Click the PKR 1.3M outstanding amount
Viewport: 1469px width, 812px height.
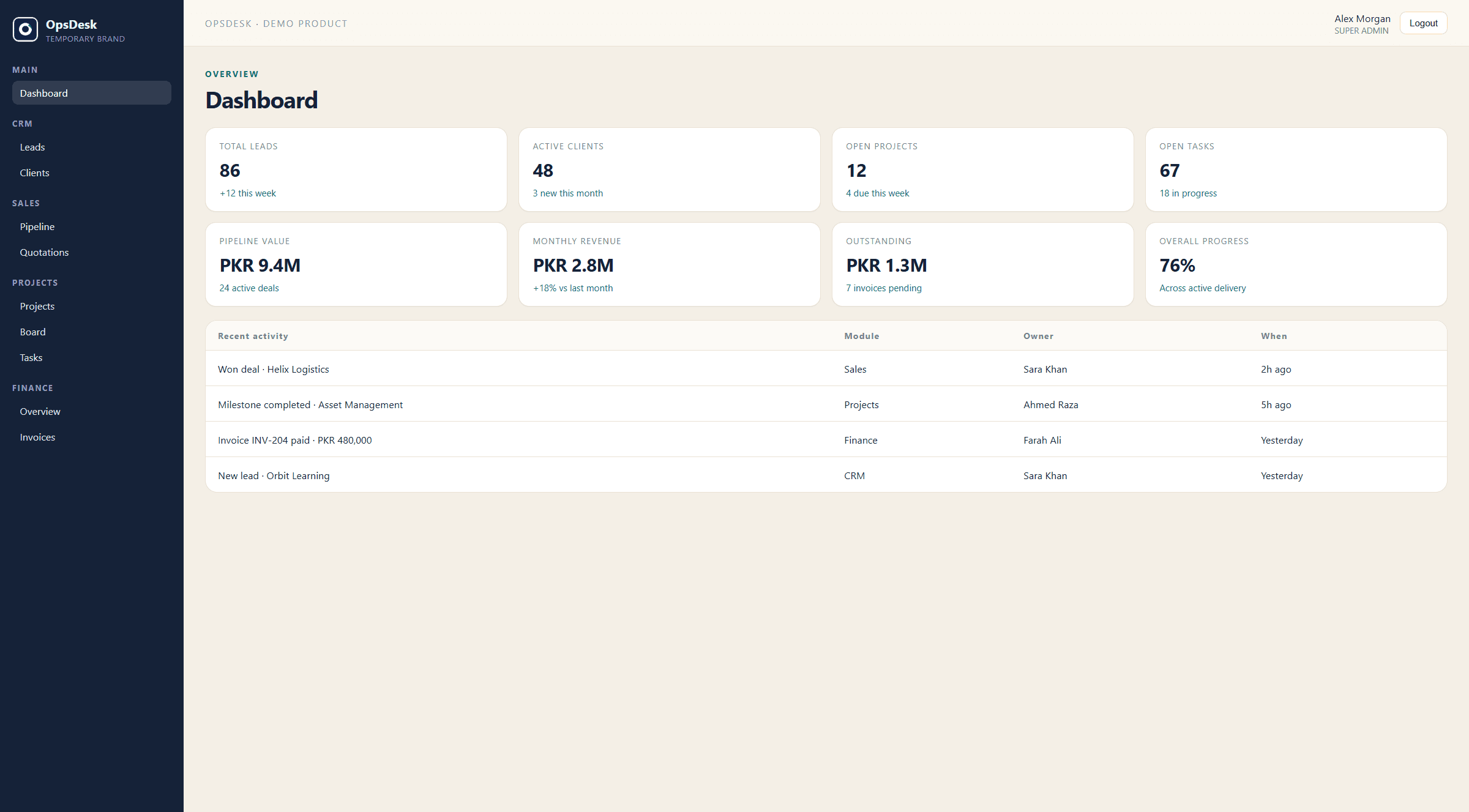pos(887,265)
